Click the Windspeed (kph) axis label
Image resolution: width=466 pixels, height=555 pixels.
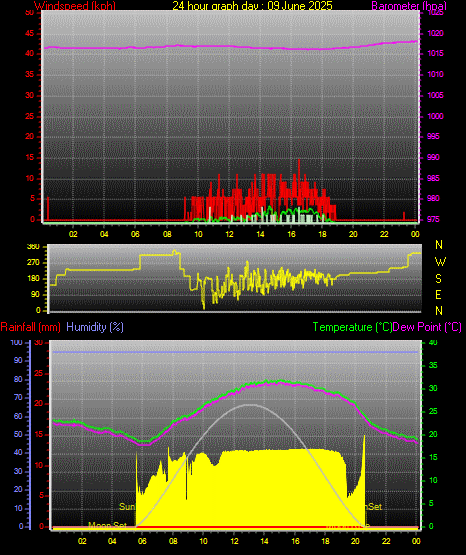75,5
